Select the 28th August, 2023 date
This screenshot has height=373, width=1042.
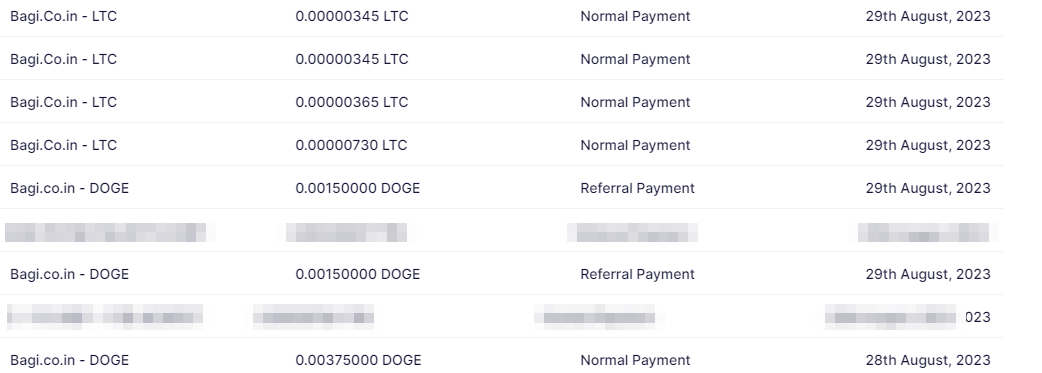coord(928,360)
